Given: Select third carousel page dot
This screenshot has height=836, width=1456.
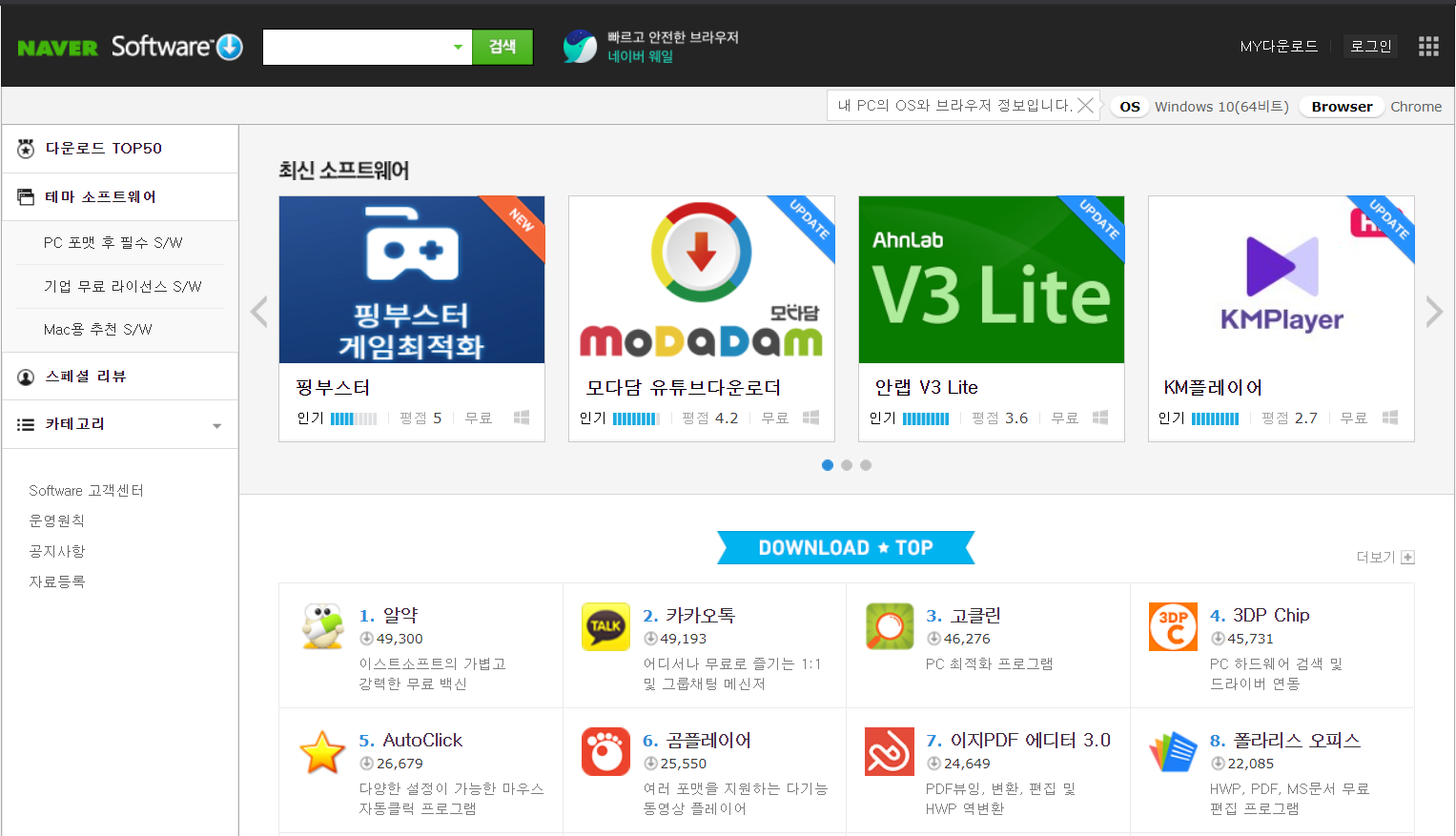Looking at the screenshot, I should 866,465.
